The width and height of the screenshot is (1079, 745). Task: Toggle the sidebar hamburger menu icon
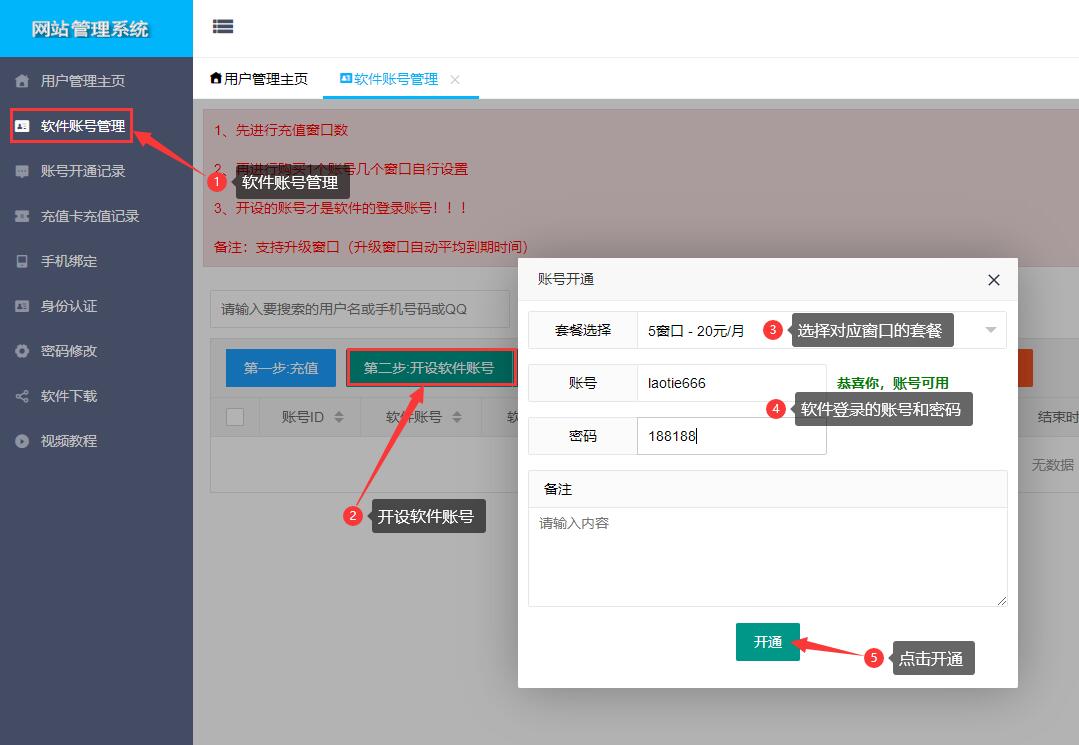tap(222, 26)
